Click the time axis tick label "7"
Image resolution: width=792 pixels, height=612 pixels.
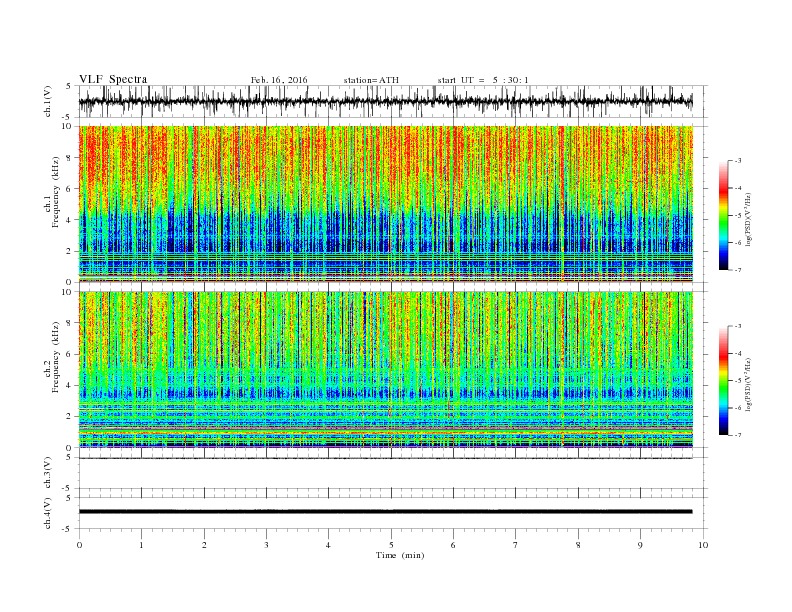coord(516,545)
